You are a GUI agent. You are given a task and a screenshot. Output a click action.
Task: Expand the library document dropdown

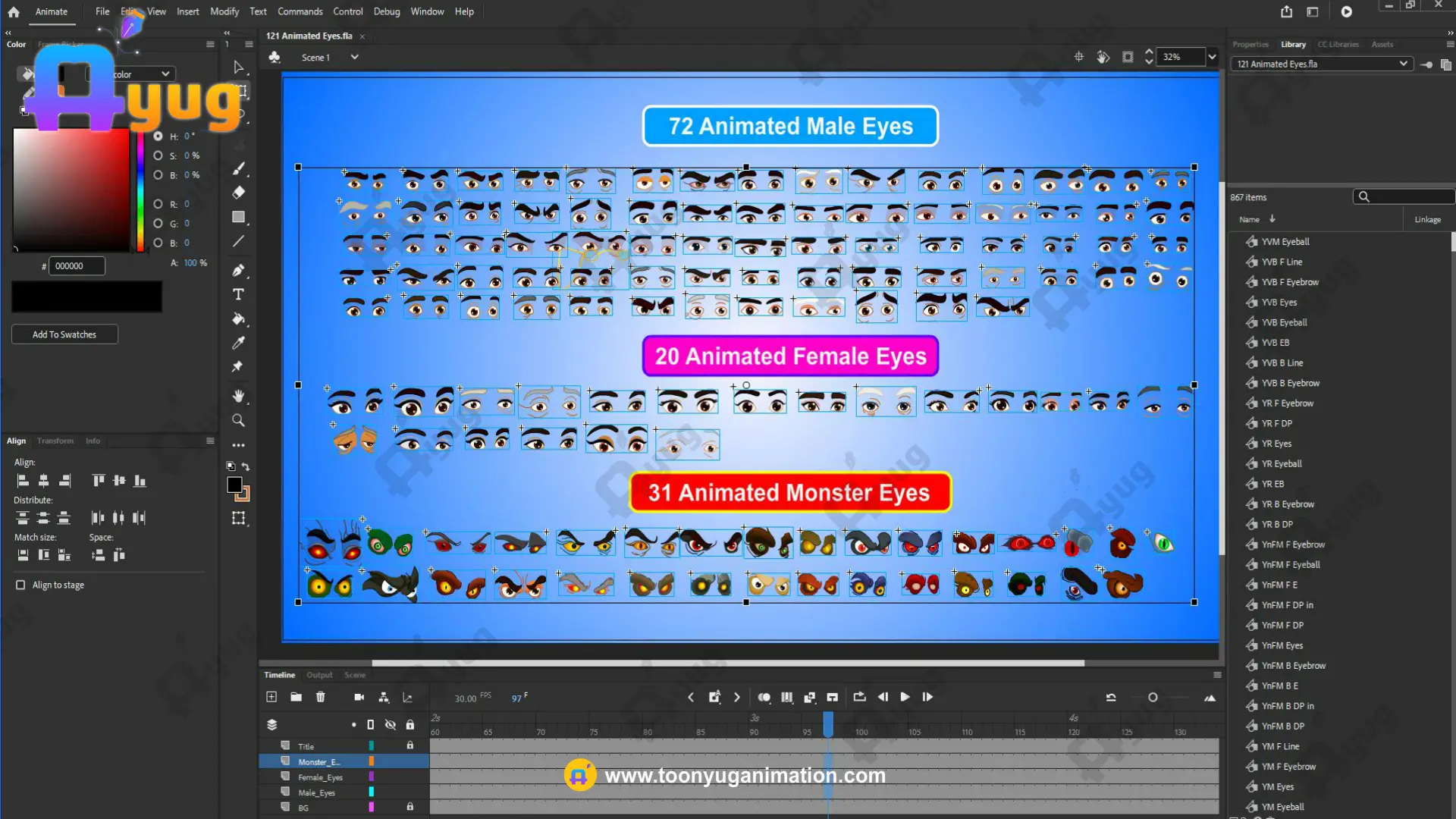click(x=1403, y=64)
